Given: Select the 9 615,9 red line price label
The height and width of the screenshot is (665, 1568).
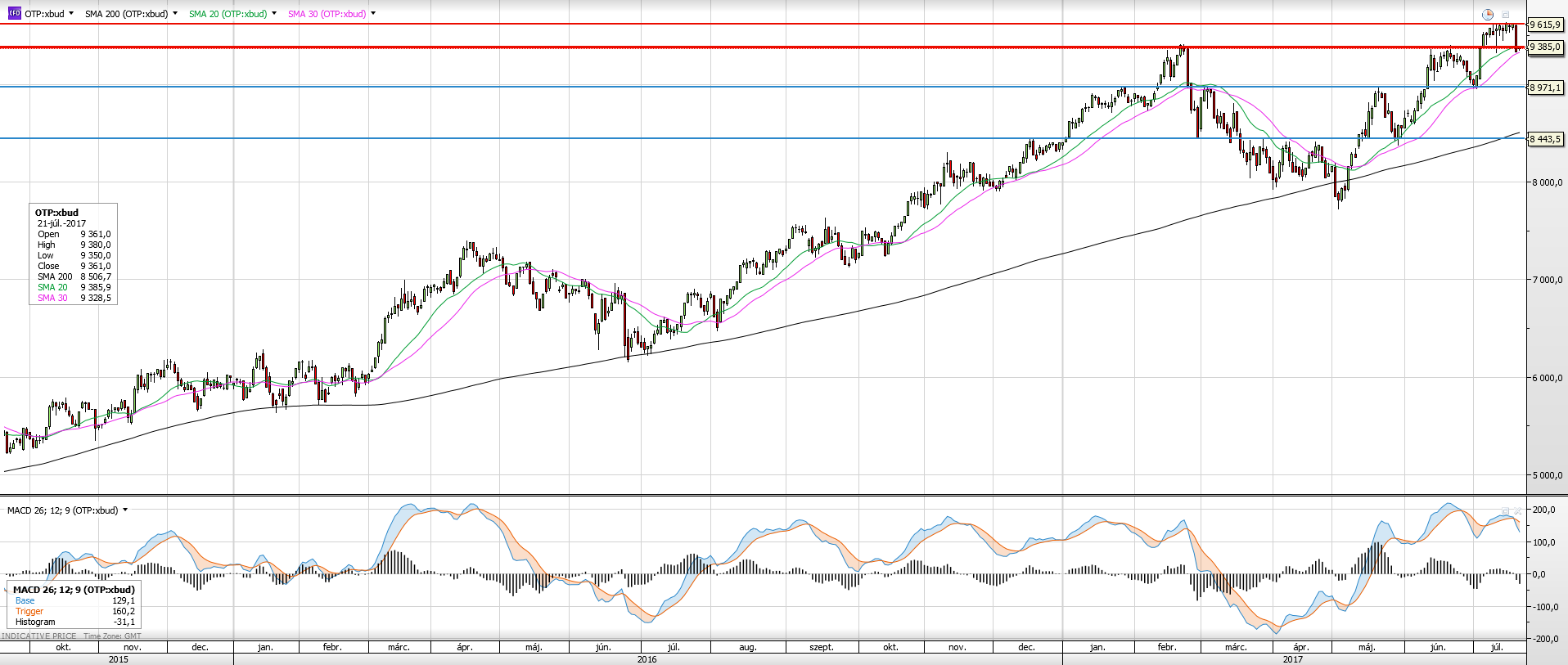Looking at the screenshot, I should [x=1546, y=25].
